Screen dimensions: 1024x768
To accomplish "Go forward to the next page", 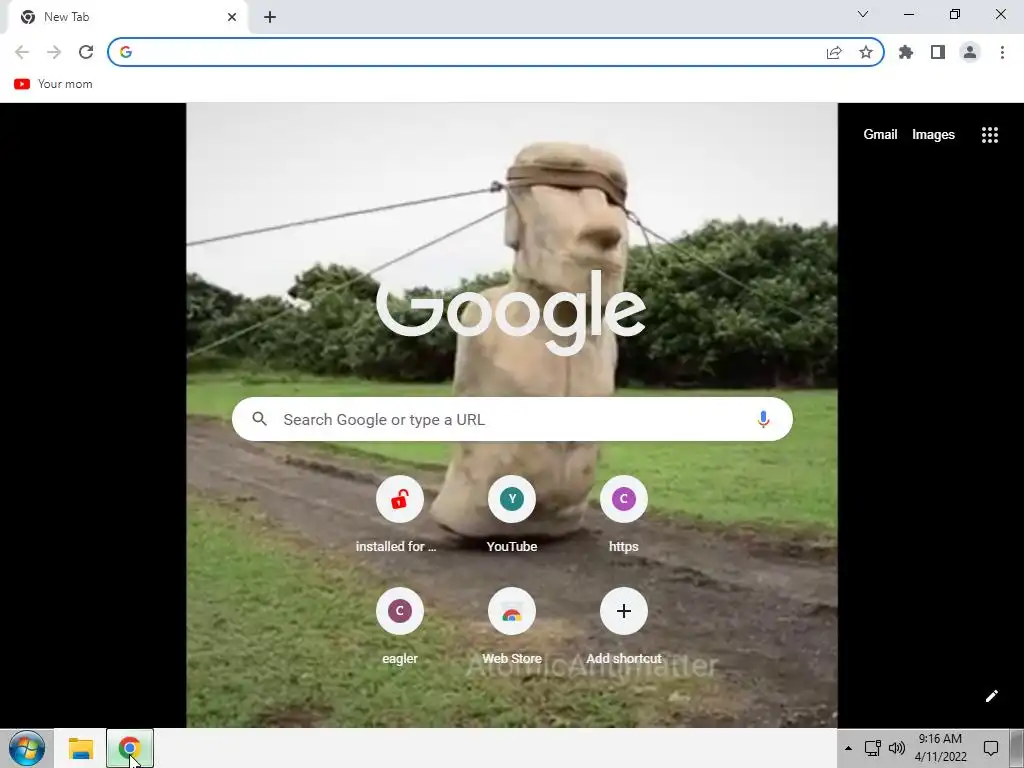I will pyautogui.click(x=54, y=52).
